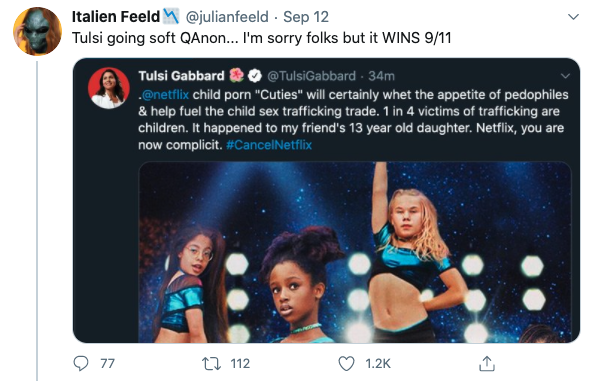Like the tweet with heart icon
This screenshot has height=381, width=595.
[x=346, y=364]
